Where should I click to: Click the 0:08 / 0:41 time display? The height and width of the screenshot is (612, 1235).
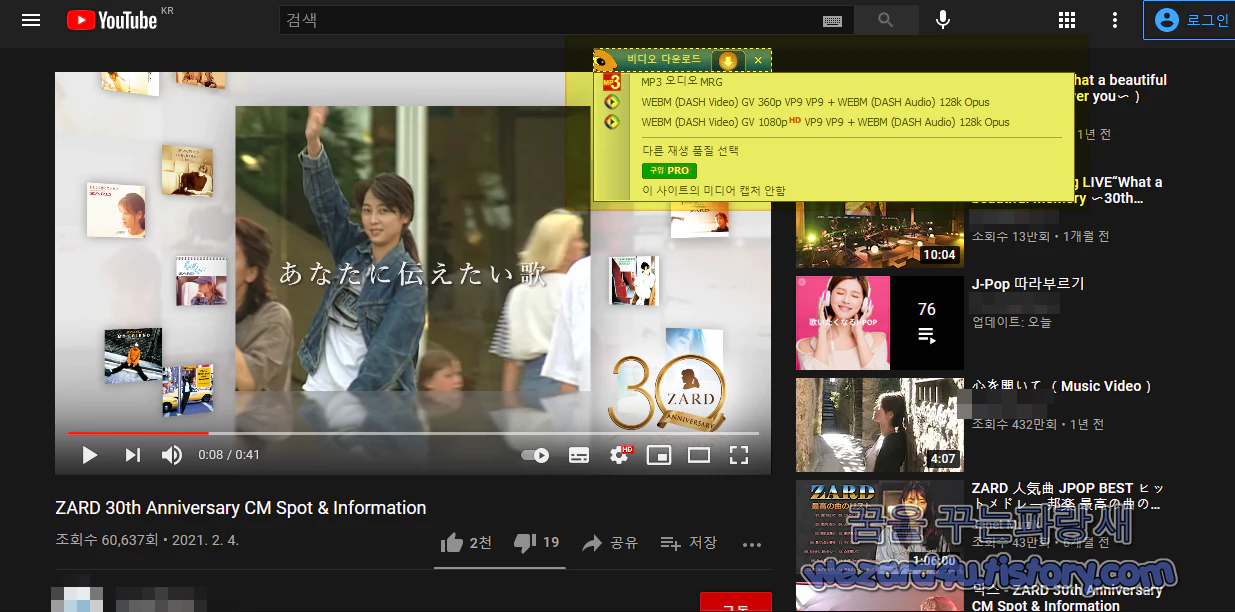click(x=229, y=455)
